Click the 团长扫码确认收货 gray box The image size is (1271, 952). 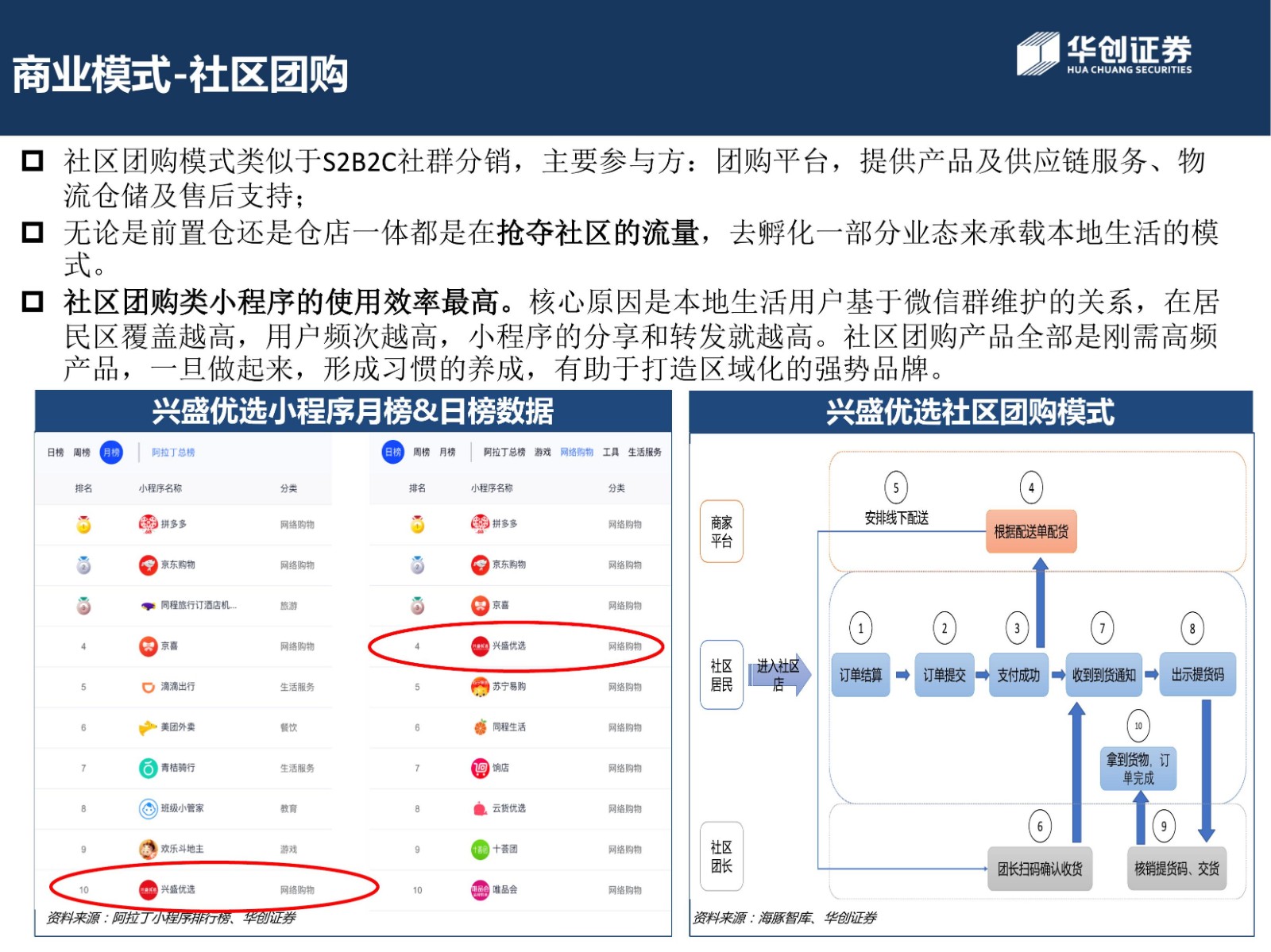1040,869
